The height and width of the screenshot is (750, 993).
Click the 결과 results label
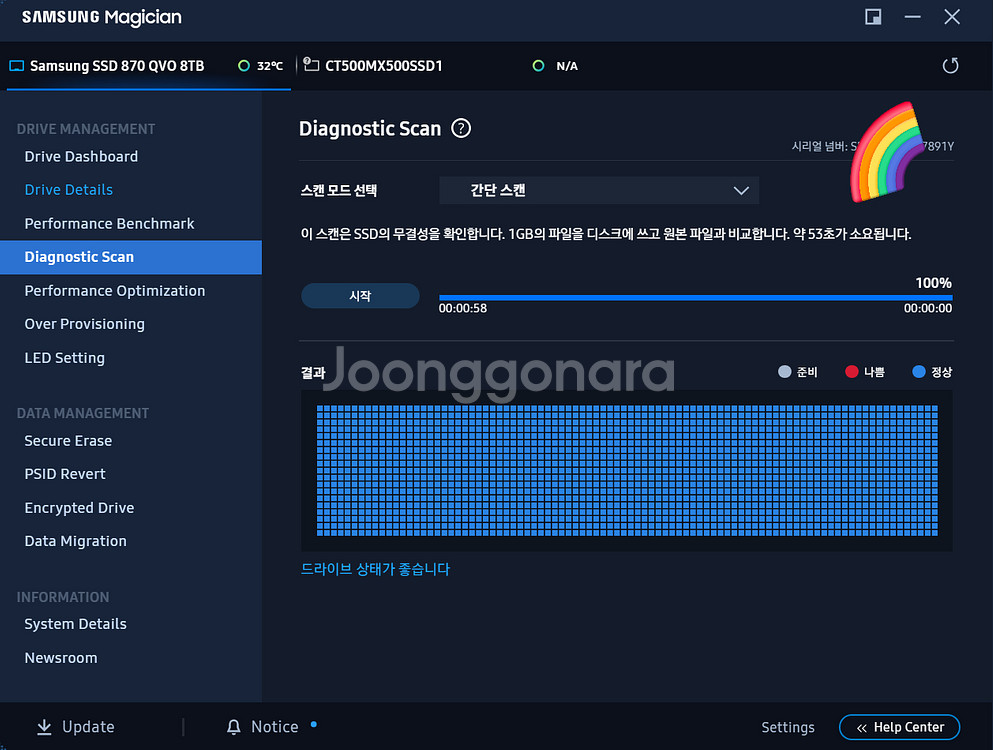[313, 372]
